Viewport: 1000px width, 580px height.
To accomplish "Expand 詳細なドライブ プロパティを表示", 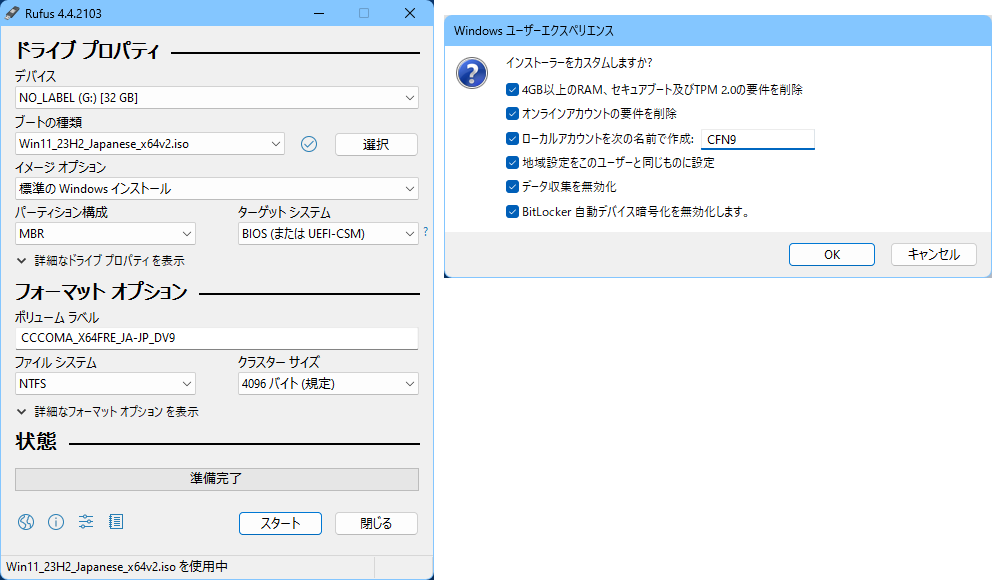I will (100, 260).
